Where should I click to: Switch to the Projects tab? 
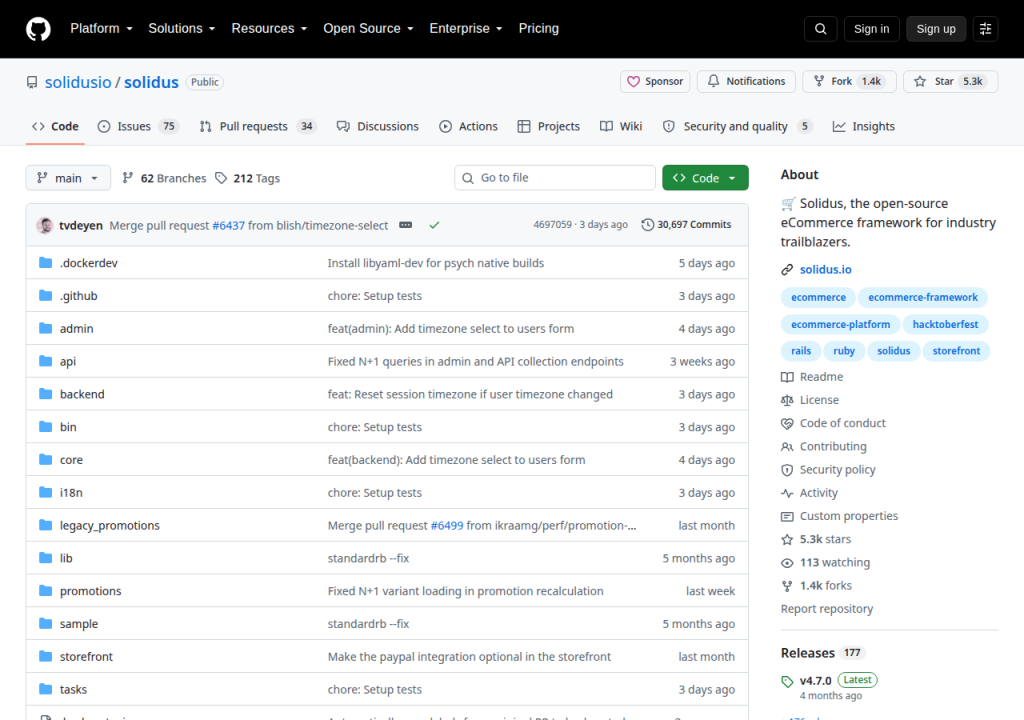549,126
